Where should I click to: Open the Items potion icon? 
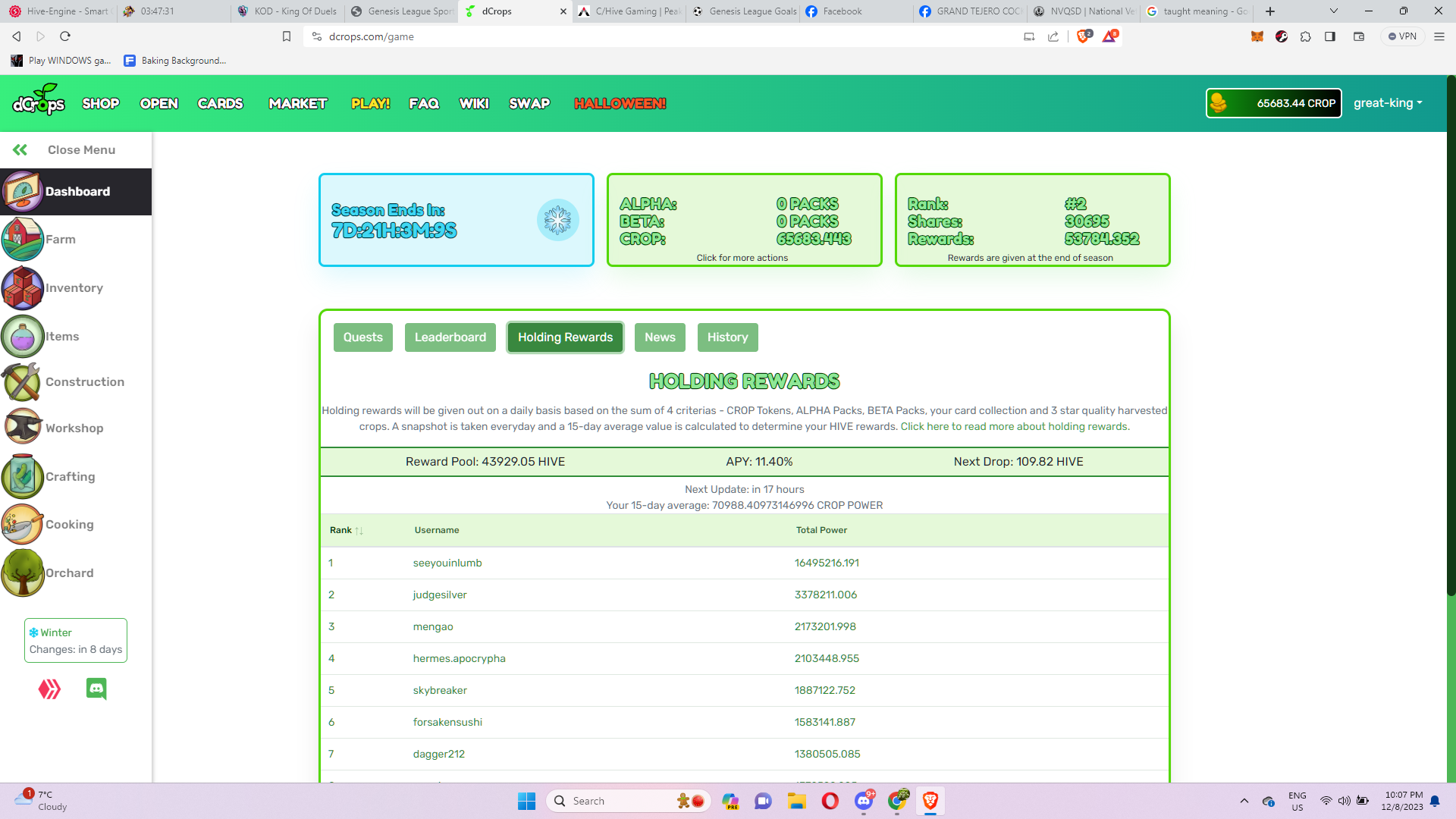[x=22, y=336]
